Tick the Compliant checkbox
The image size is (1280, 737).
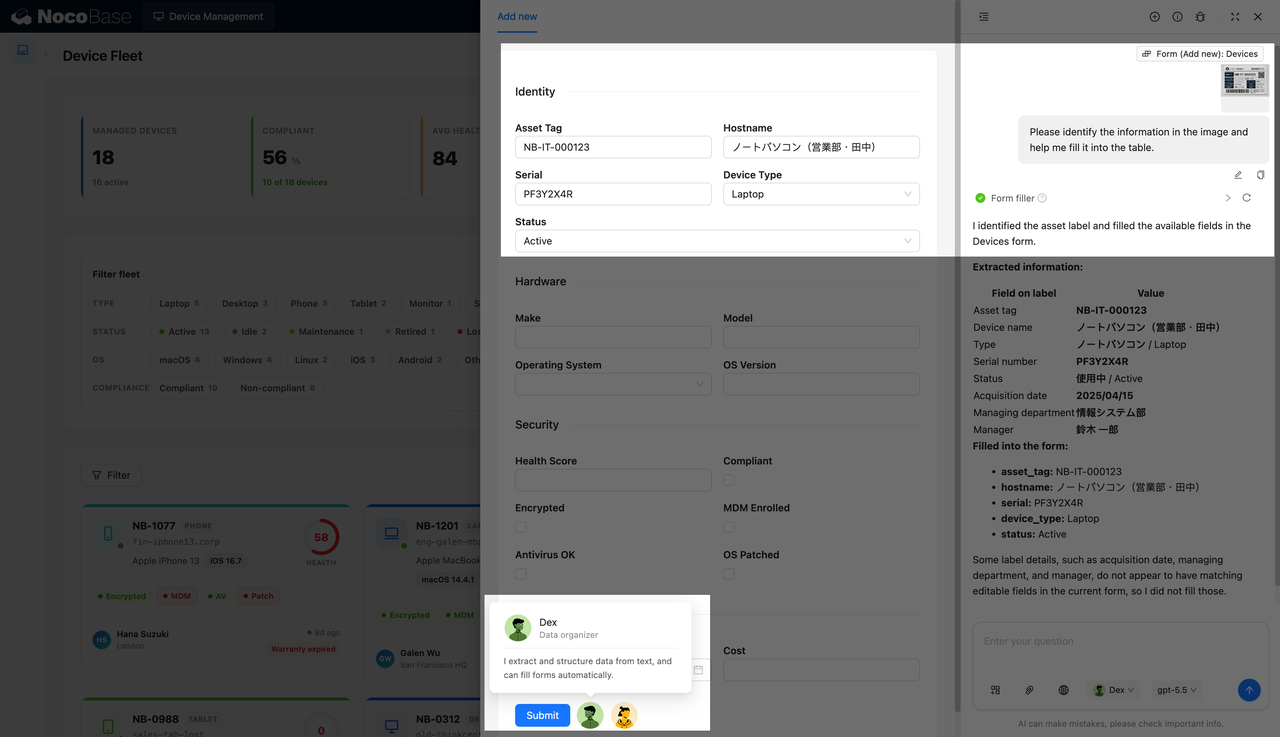point(729,480)
